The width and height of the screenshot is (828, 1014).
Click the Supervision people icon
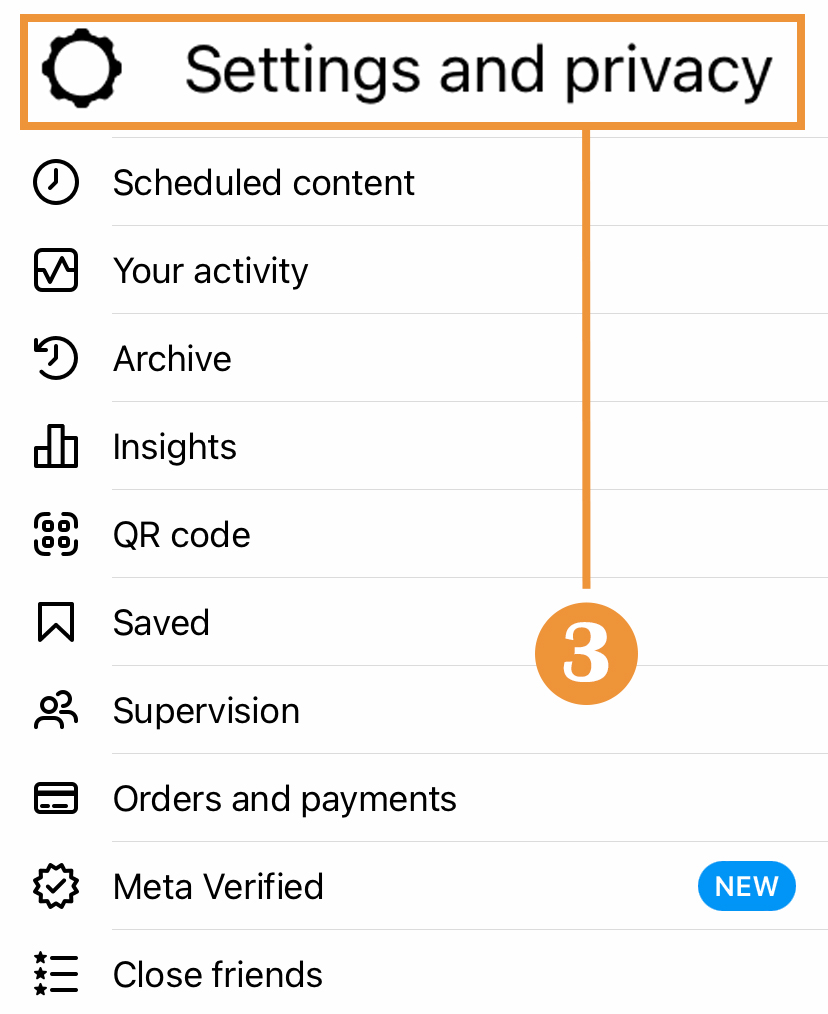(56, 711)
